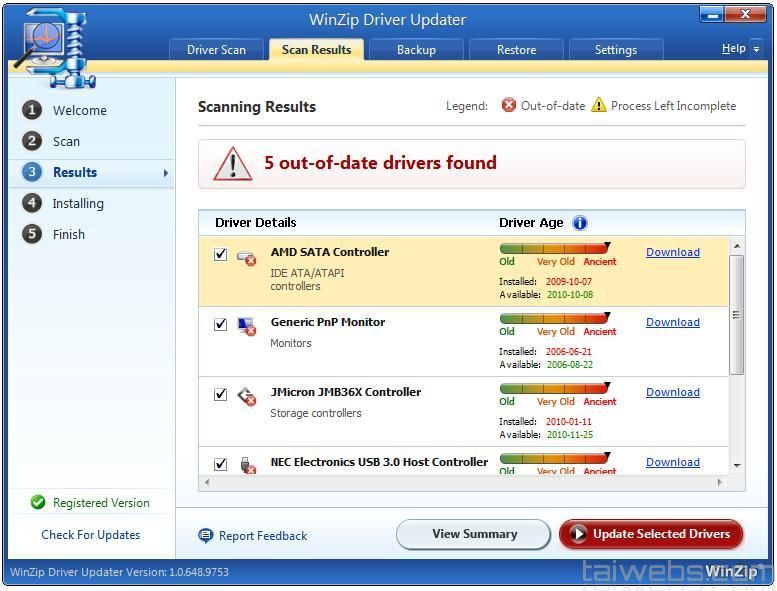Click the scroll down arrow of driver list
Image resolution: width=777 pixels, height=591 pixels.
pyautogui.click(x=737, y=465)
